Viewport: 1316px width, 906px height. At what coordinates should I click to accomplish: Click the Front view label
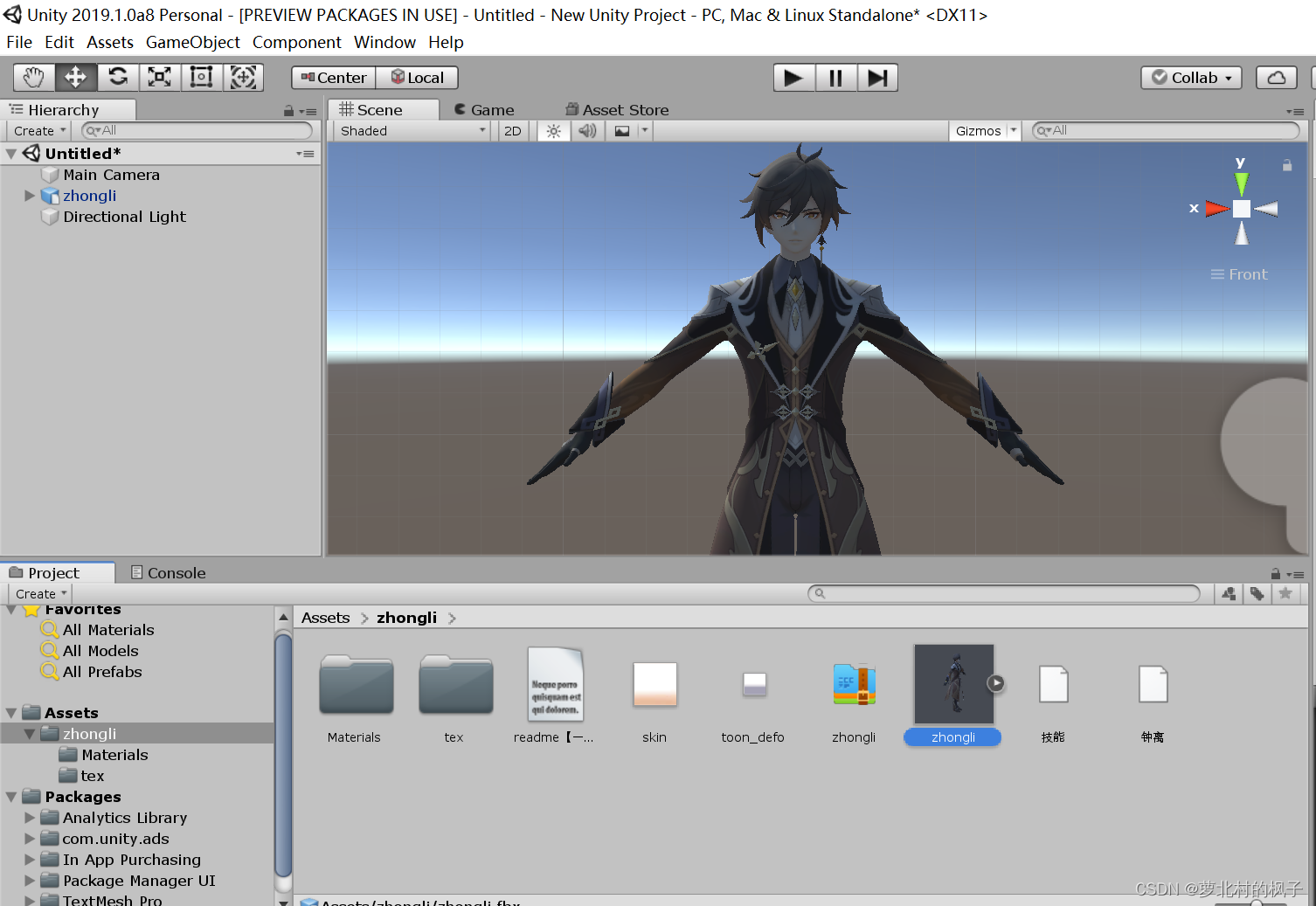[1248, 274]
